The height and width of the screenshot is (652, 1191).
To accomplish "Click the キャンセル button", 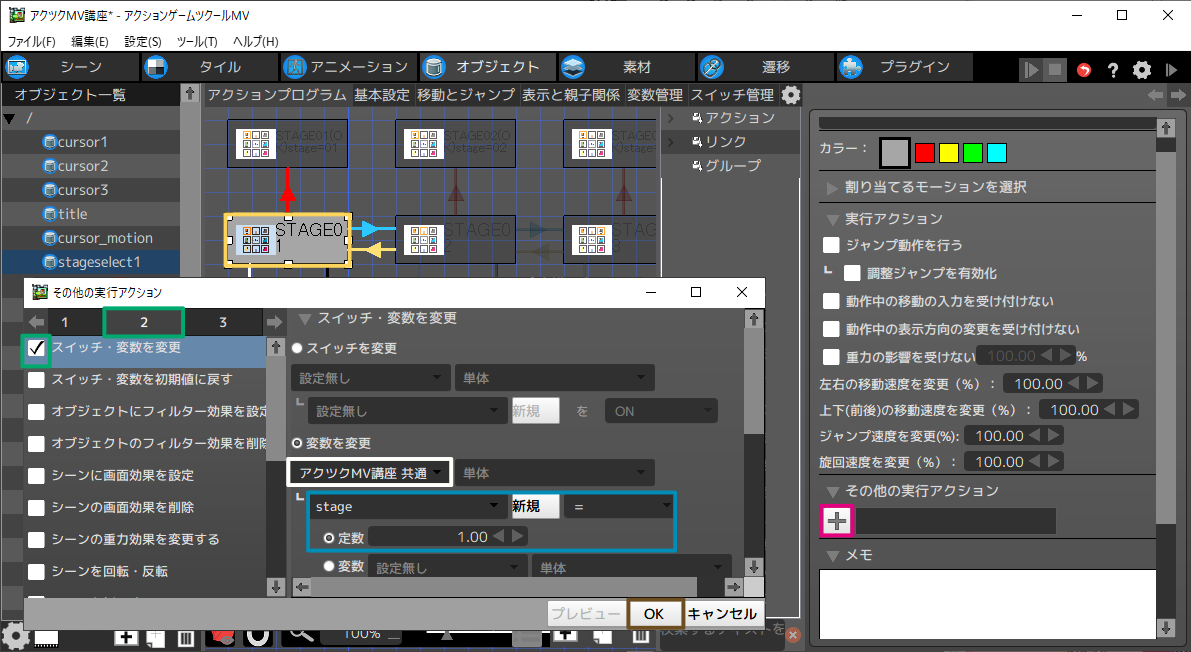I will coord(723,614).
